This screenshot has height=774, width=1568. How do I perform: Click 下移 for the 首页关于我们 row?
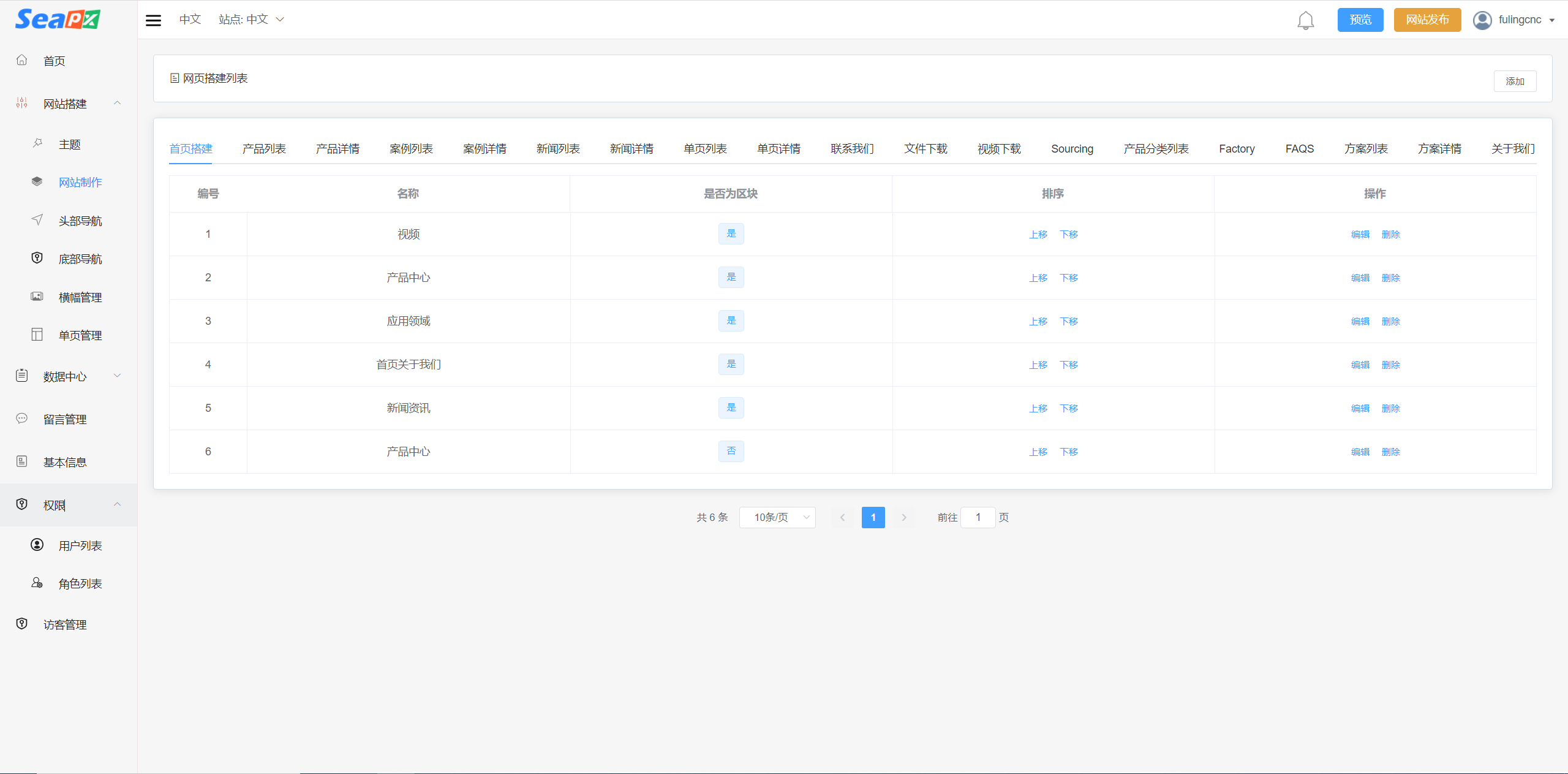pos(1069,365)
